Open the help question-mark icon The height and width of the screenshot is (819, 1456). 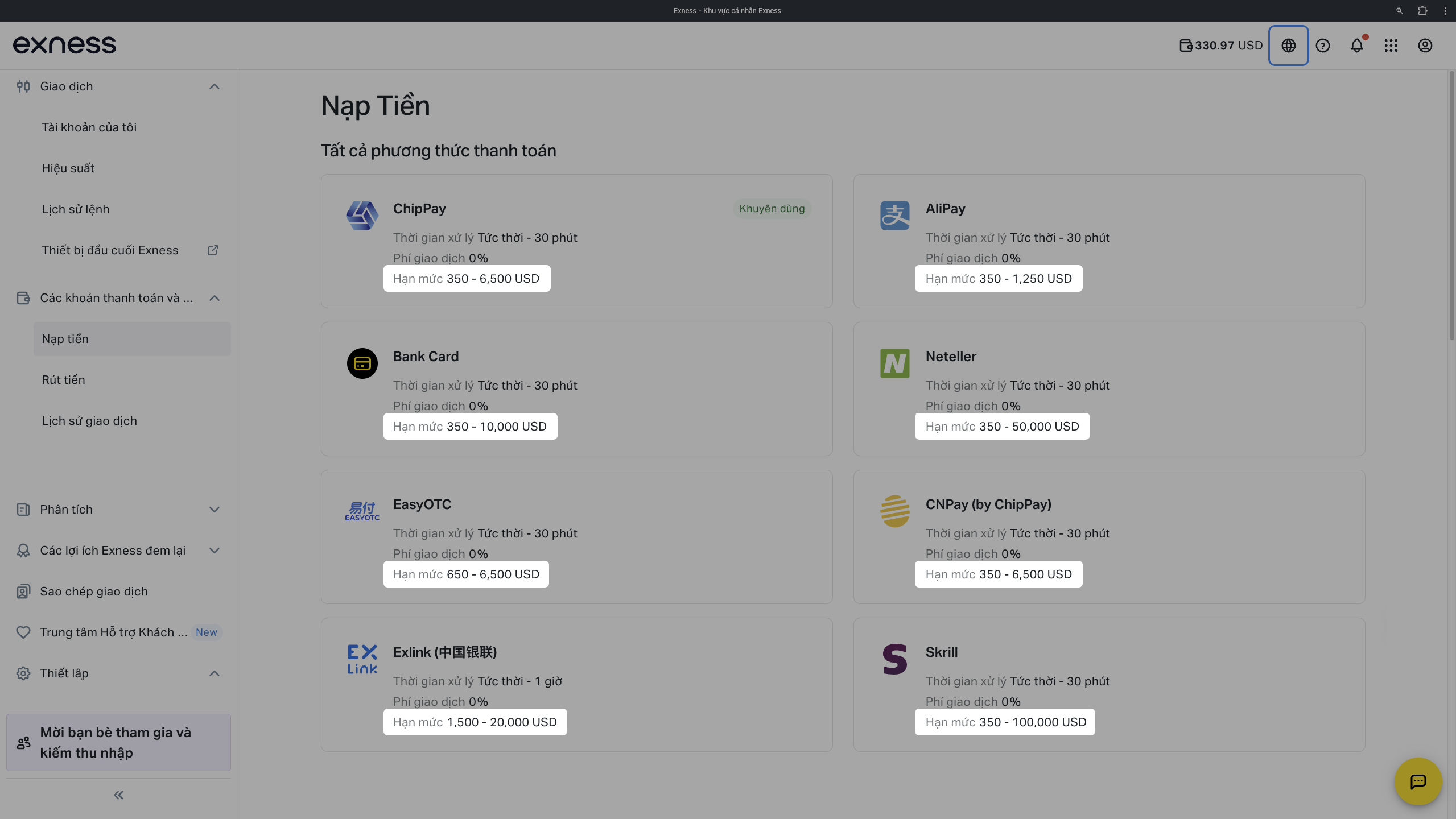1323,45
